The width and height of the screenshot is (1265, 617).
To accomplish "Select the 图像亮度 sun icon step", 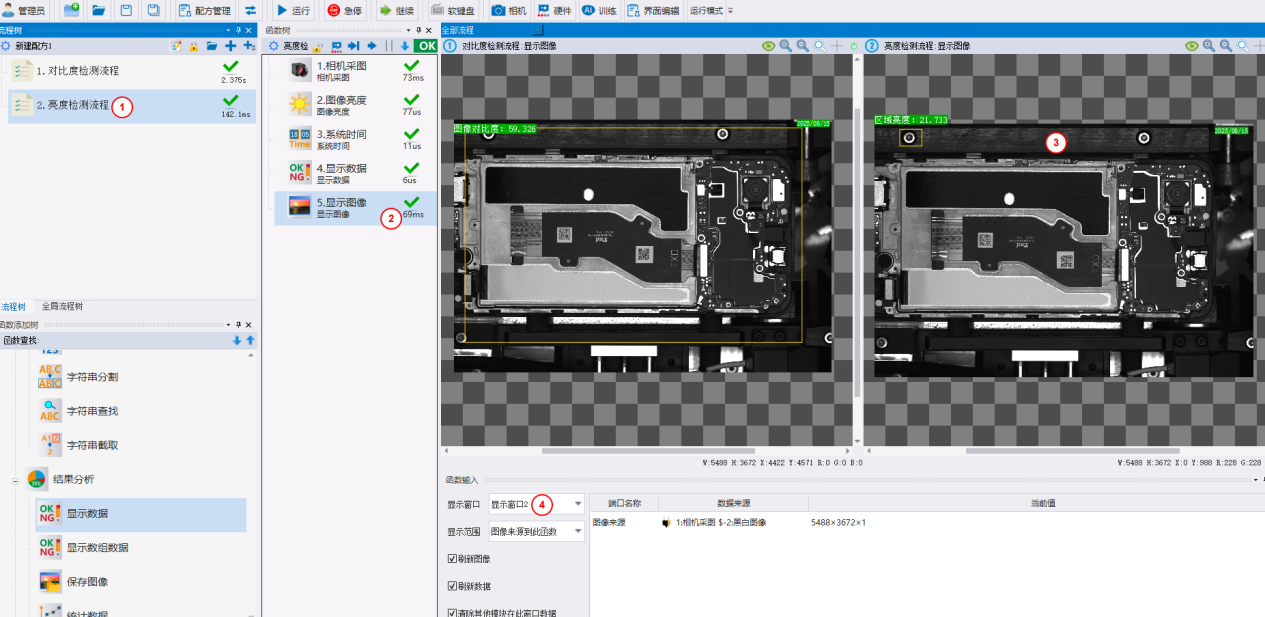I will coord(300,104).
